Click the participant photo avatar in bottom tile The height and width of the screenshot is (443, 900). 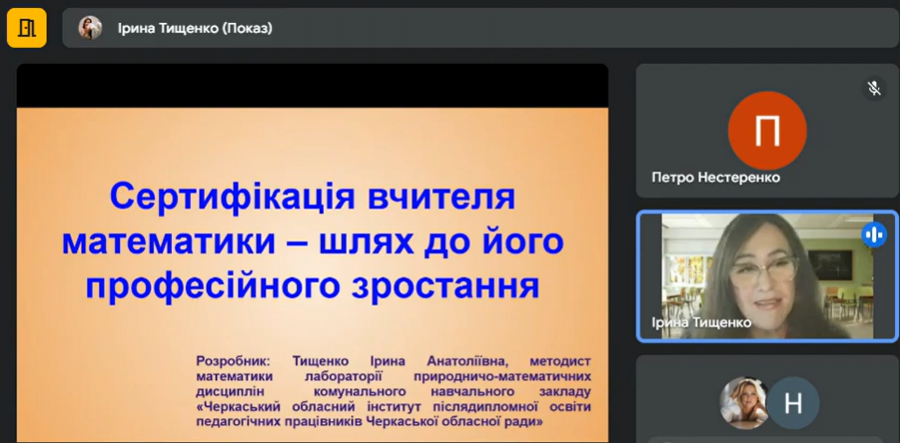point(743,403)
